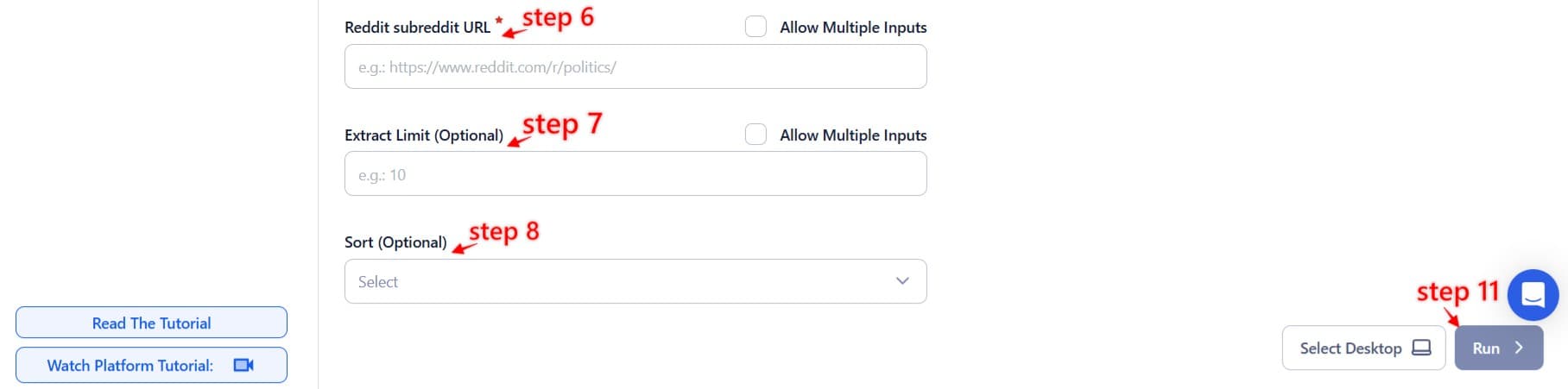Open Read The Tutorial
Screen dimensions: 1568x389
[151, 323]
